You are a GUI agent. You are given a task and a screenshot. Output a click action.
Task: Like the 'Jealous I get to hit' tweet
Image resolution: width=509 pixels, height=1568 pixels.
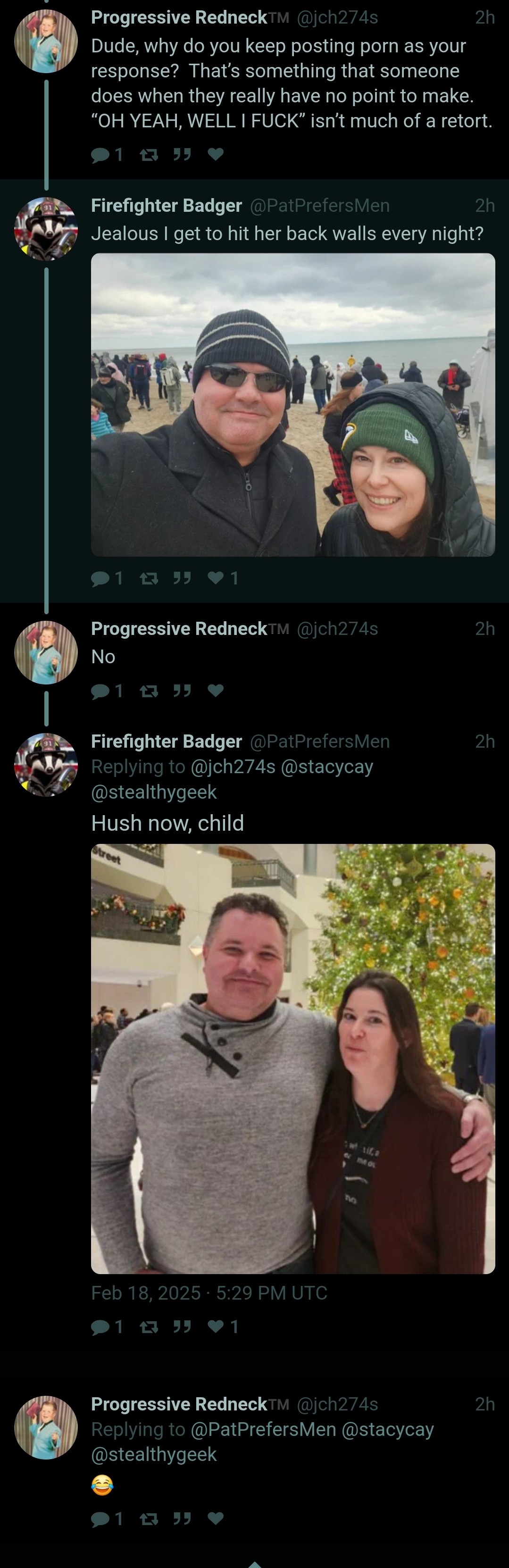[223, 578]
